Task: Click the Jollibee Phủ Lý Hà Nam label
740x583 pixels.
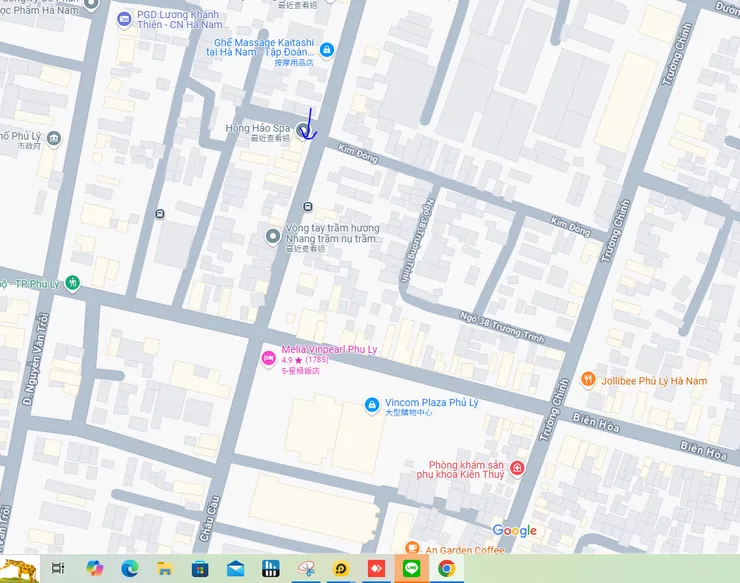Action: [x=654, y=380]
